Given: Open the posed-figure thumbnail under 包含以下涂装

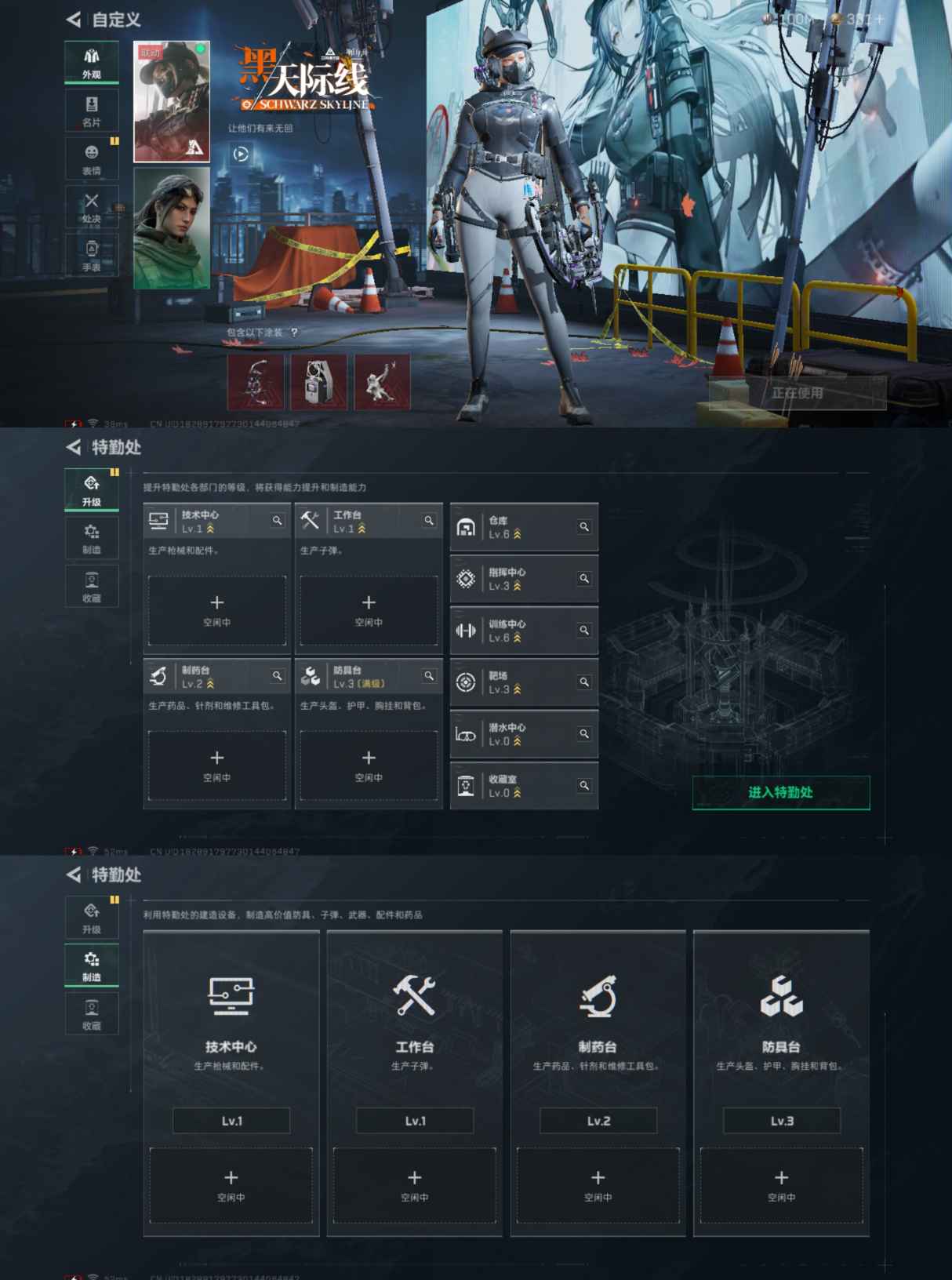Looking at the screenshot, I should pyautogui.click(x=382, y=382).
